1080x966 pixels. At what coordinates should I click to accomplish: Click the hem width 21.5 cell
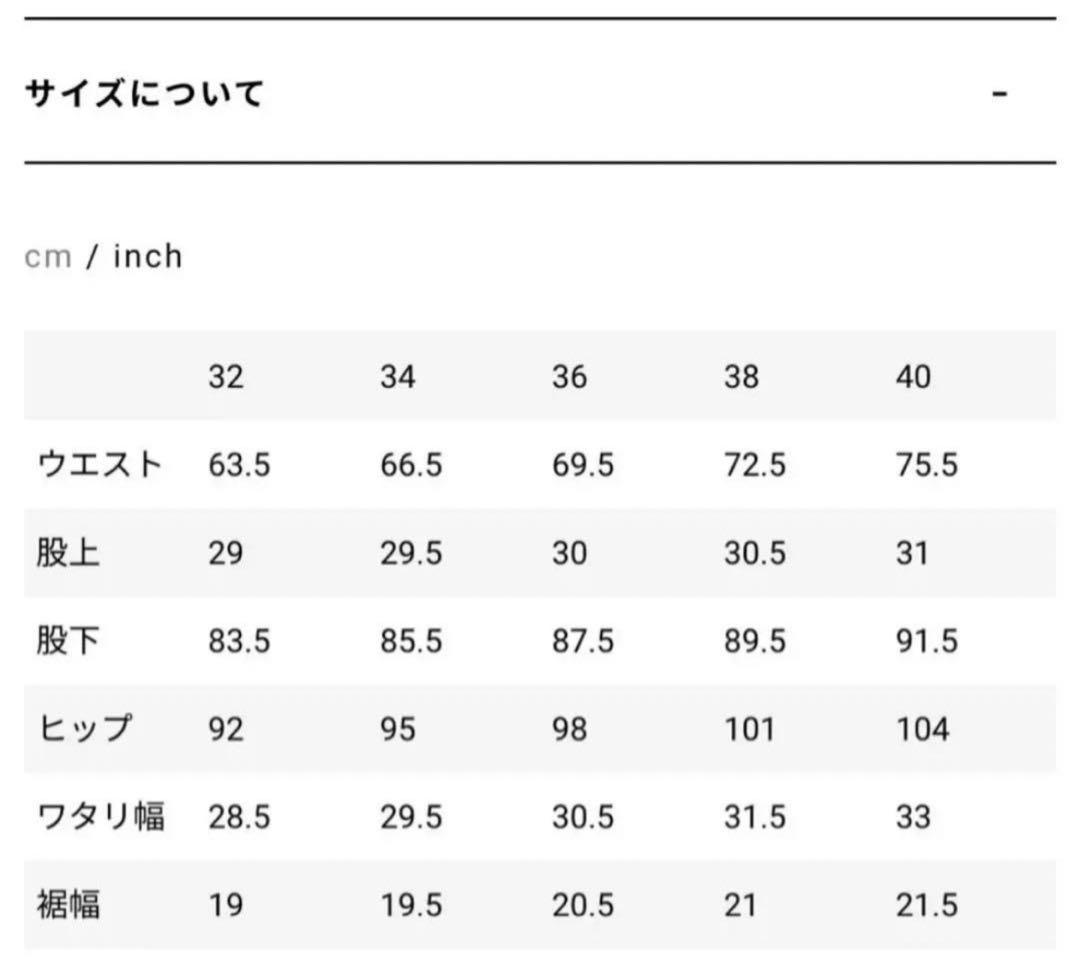[926, 905]
